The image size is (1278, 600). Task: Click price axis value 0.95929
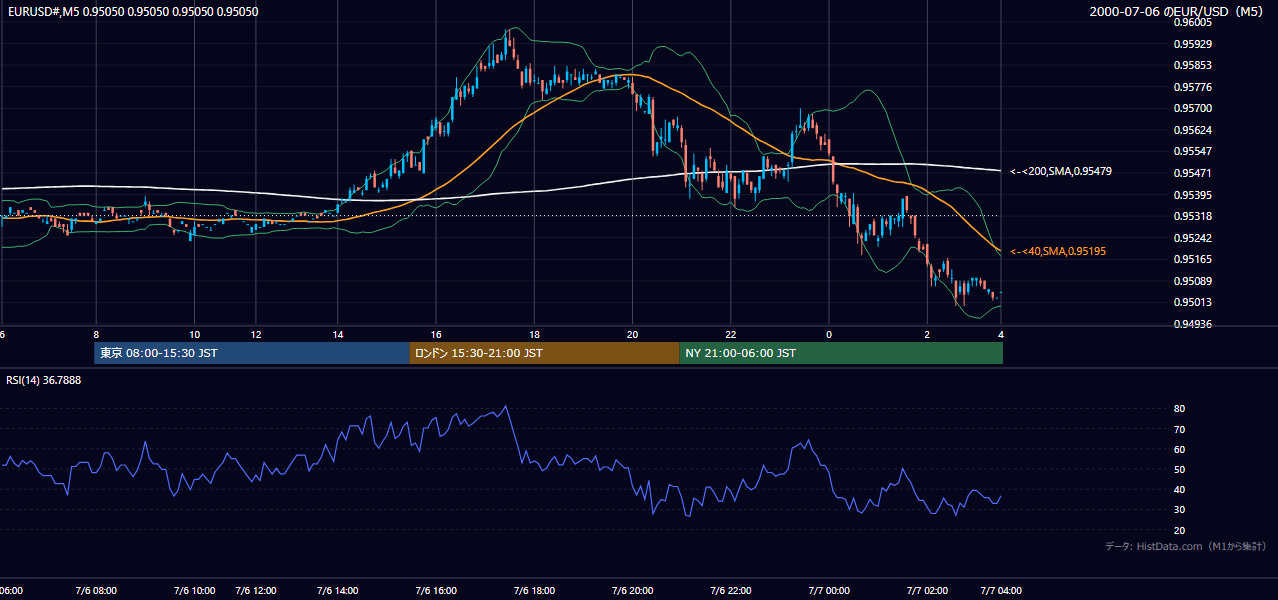coord(1192,44)
